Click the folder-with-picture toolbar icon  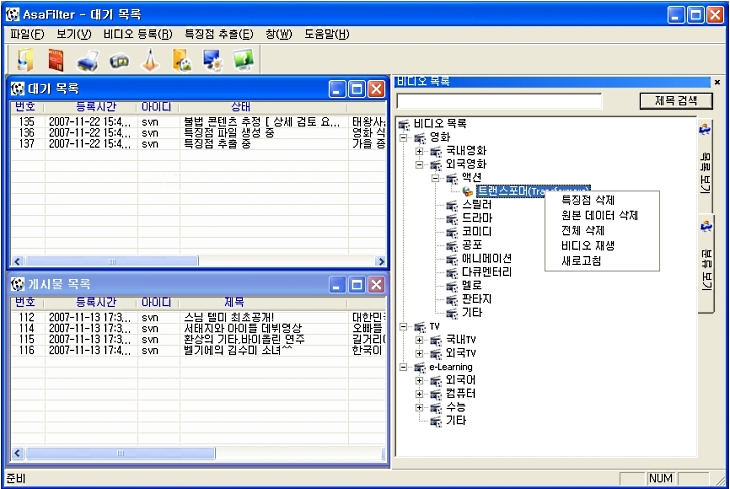[x=181, y=60]
